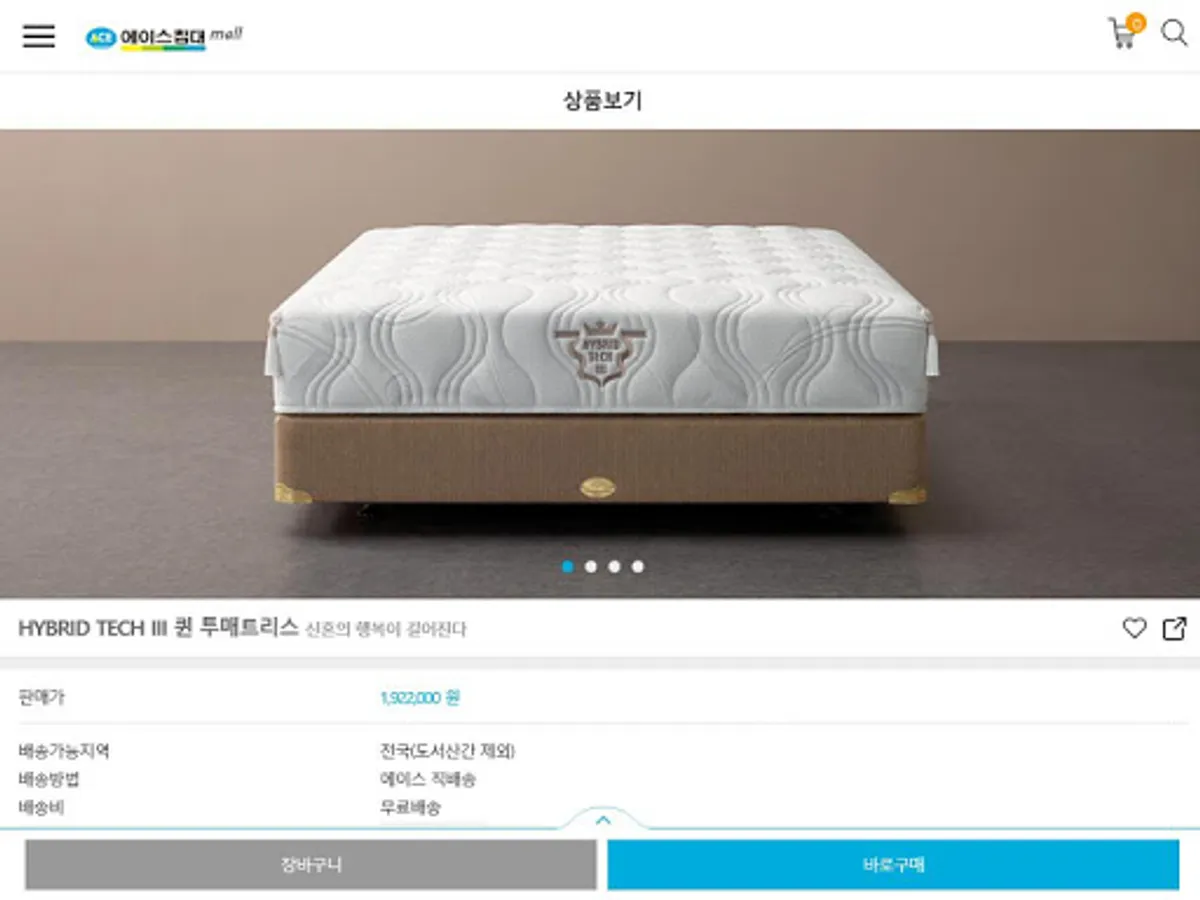1200x900 pixels.
Task: Select the first carousel dot indicator
Action: click(x=568, y=566)
